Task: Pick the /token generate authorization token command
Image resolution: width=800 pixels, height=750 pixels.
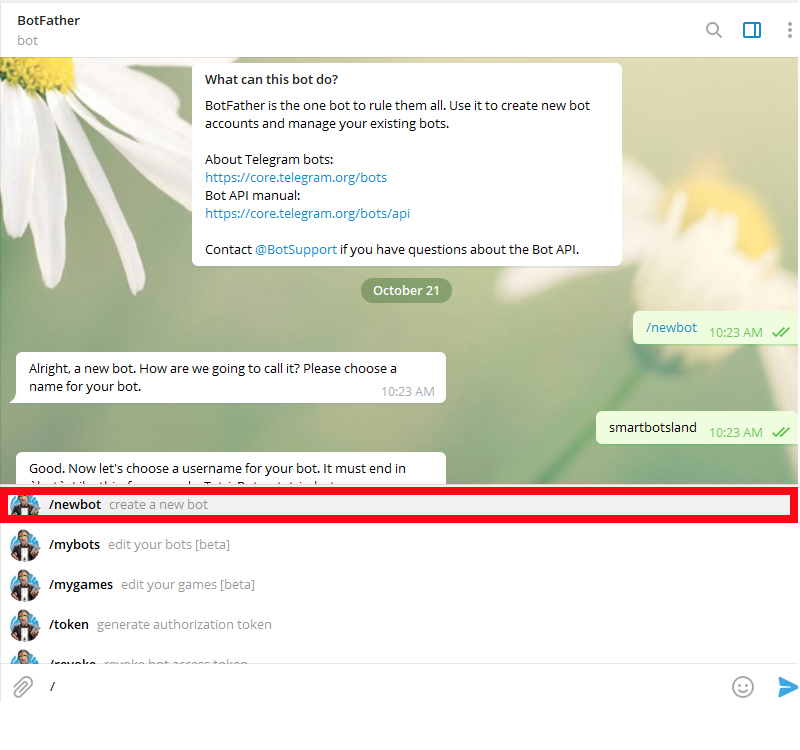Action: (x=160, y=625)
